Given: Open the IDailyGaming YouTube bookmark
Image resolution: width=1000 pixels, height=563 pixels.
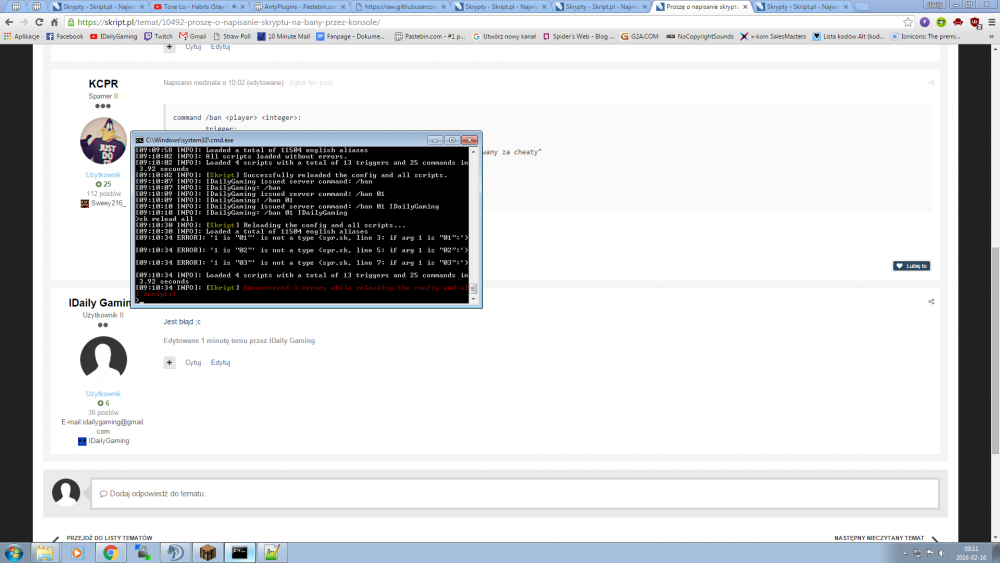Looking at the screenshot, I should pos(114,36).
